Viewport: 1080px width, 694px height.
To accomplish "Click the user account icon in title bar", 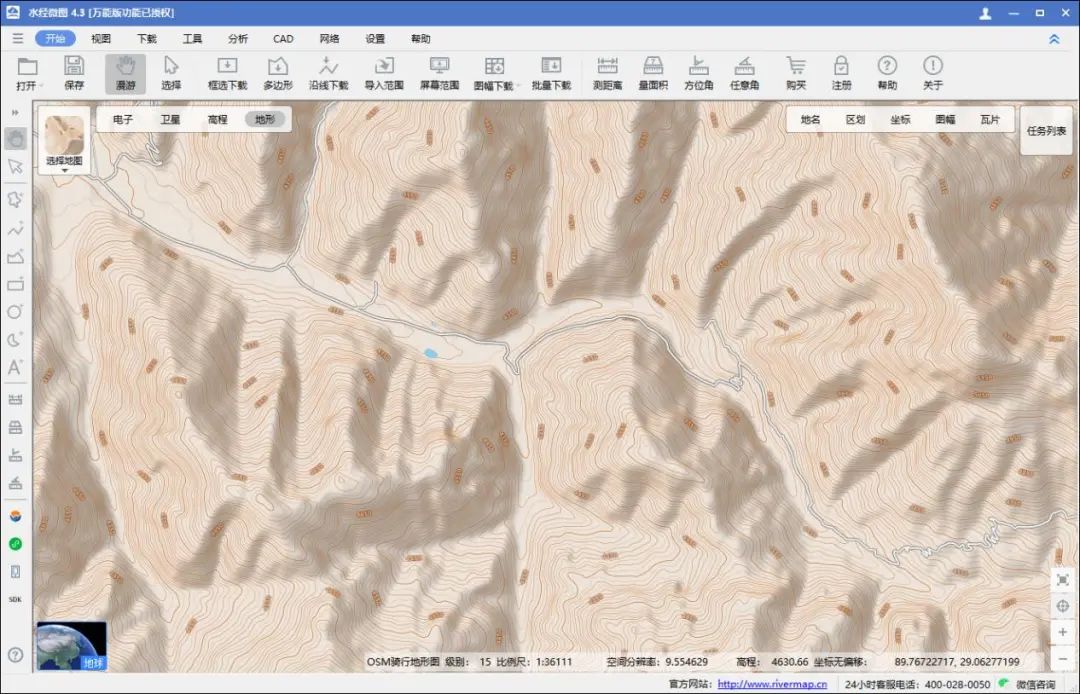I will click(x=986, y=13).
